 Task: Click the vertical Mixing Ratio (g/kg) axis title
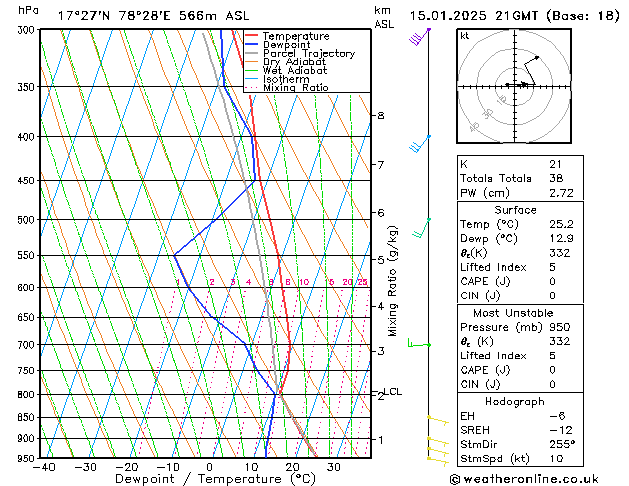click(x=392, y=281)
